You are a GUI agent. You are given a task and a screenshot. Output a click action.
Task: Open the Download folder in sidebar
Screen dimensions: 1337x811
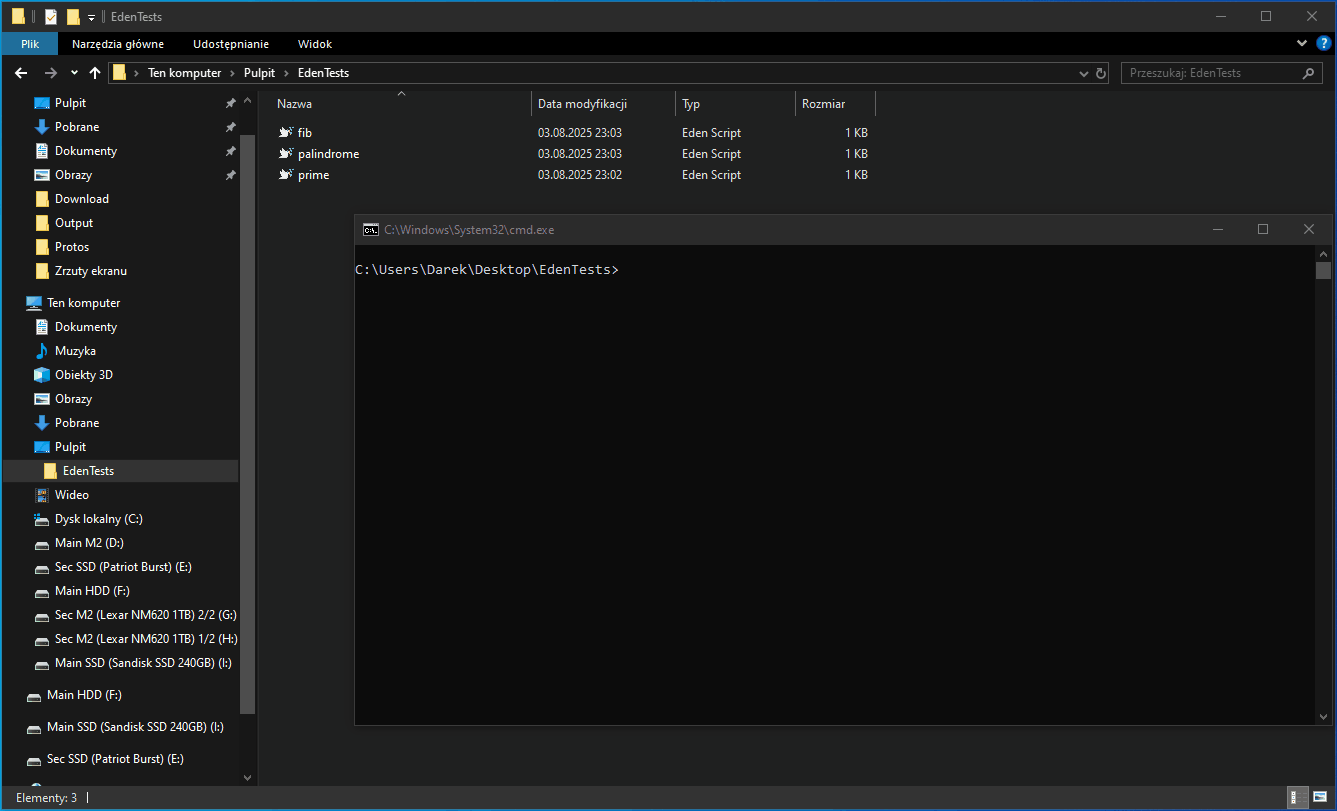[82, 199]
